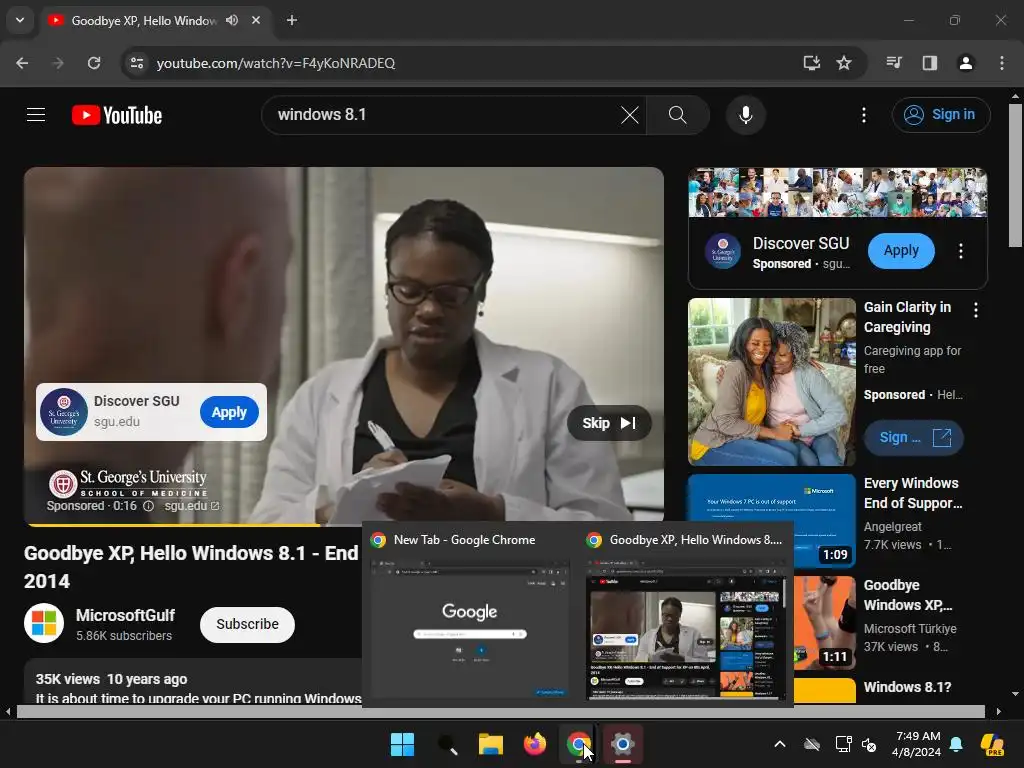Click the Sign up button on Caregiving ad
1024x768 pixels.
tap(914, 438)
